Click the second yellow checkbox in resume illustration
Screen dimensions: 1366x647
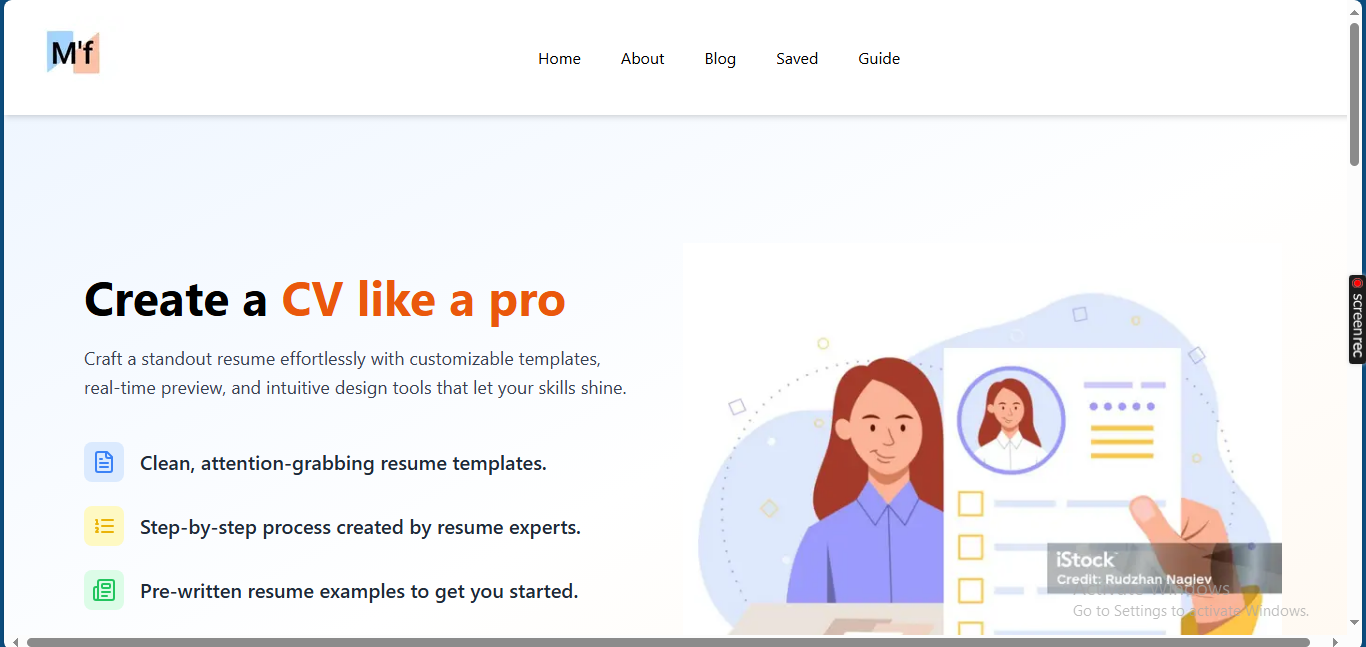tap(971, 547)
